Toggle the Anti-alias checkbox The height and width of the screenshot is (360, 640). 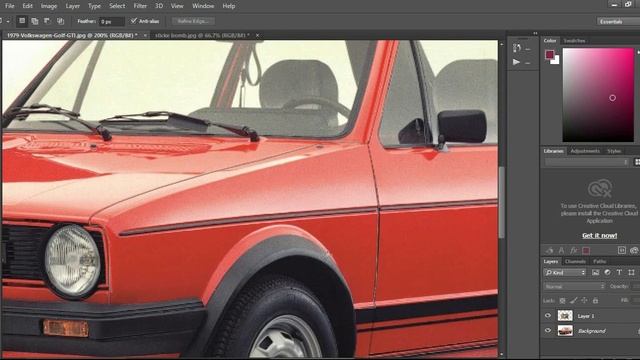point(133,20)
